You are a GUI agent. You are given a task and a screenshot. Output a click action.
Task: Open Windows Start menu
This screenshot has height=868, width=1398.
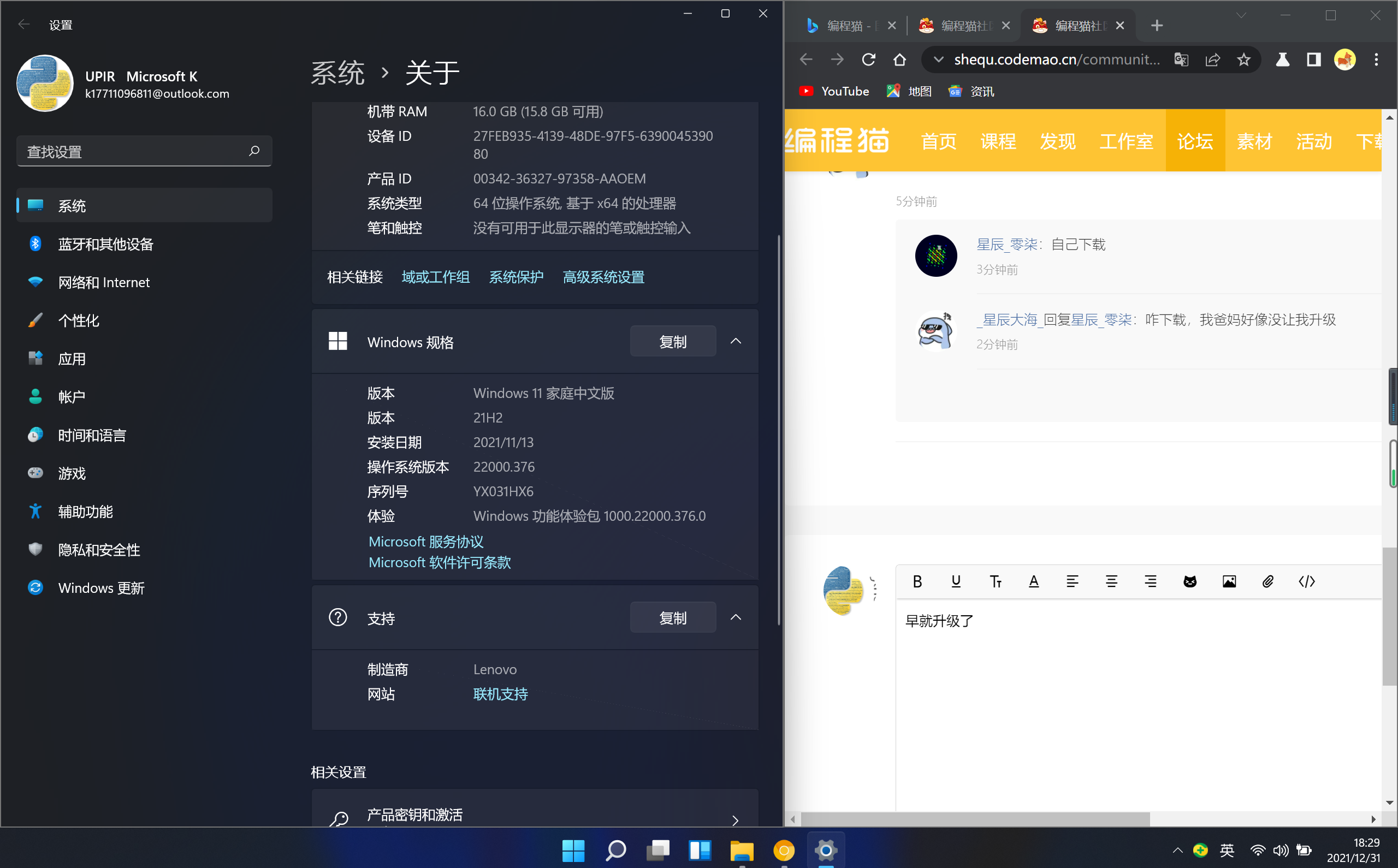click(573, 850)
